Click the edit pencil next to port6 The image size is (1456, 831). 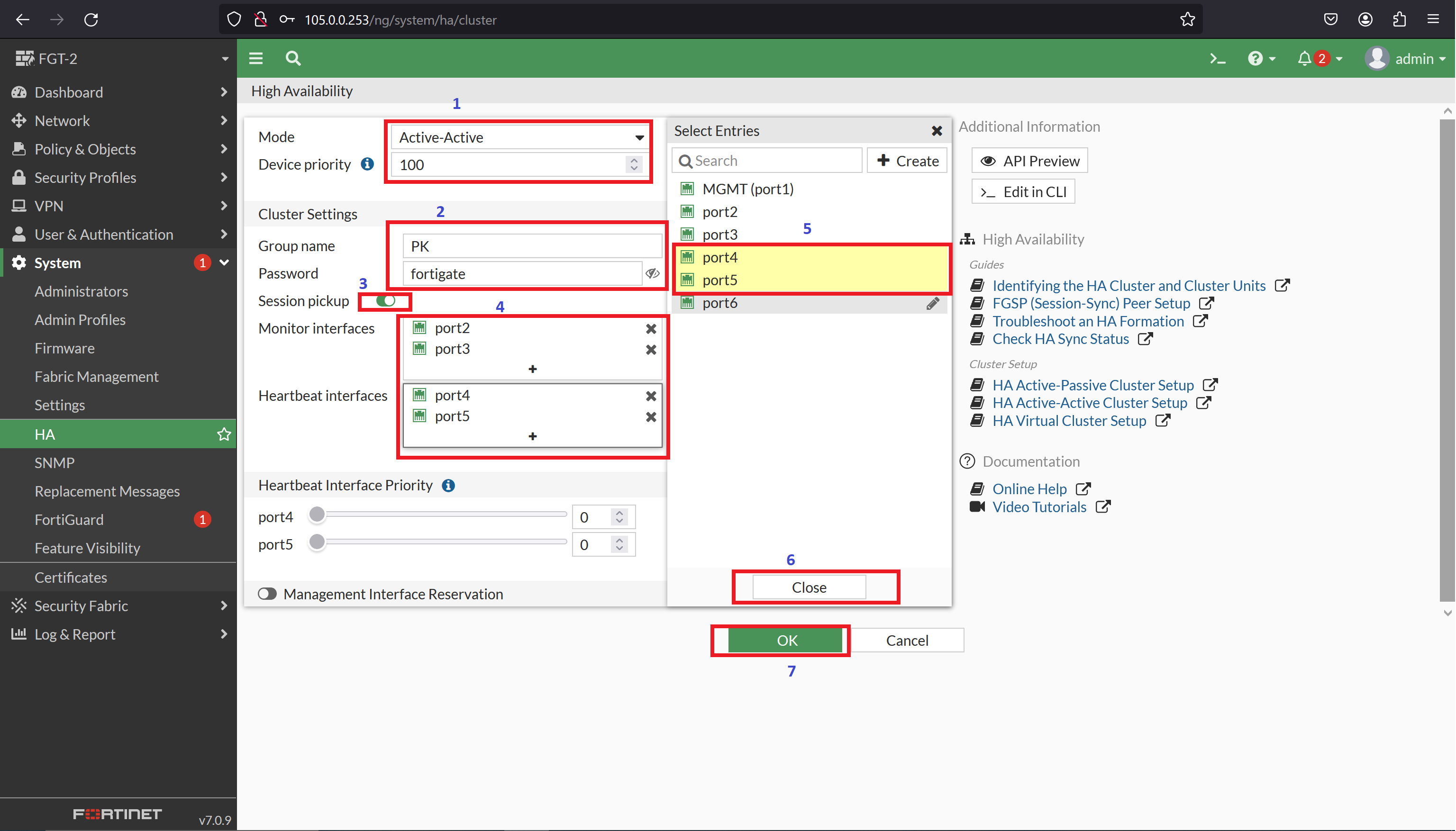tap(932, 303)
